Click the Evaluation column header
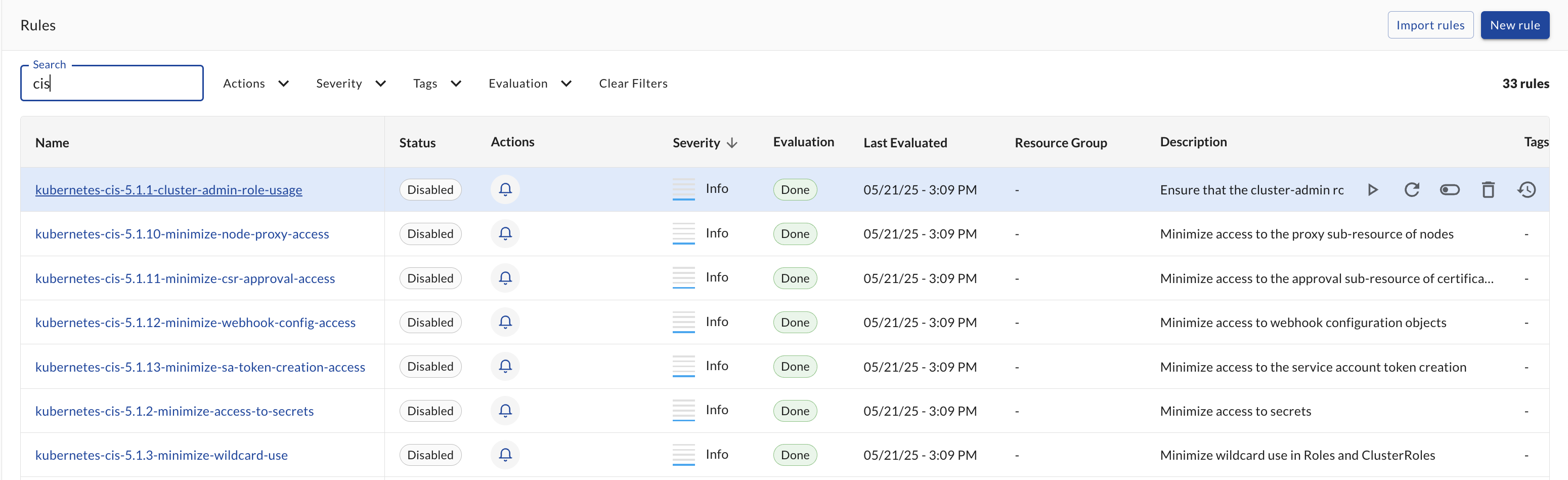 point(804,142)
